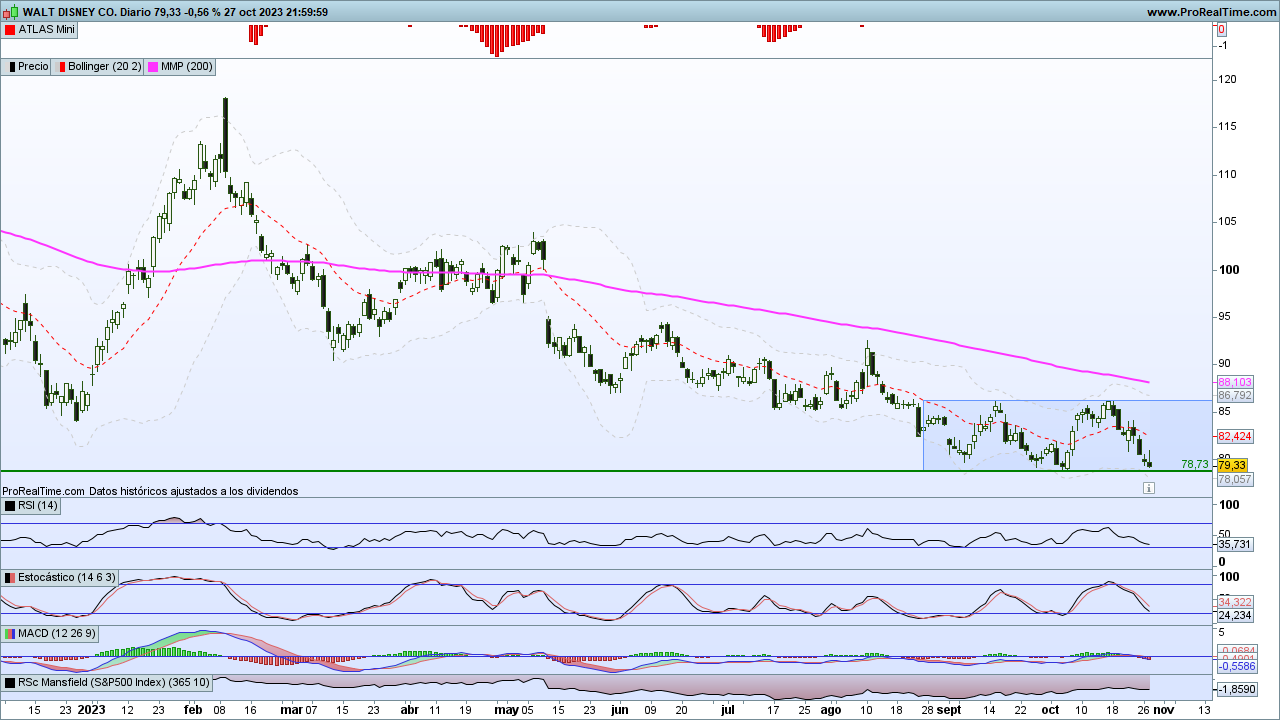Click the jun month label on the time axis
The image size is (1280, 720).
(x=619, y=709)
